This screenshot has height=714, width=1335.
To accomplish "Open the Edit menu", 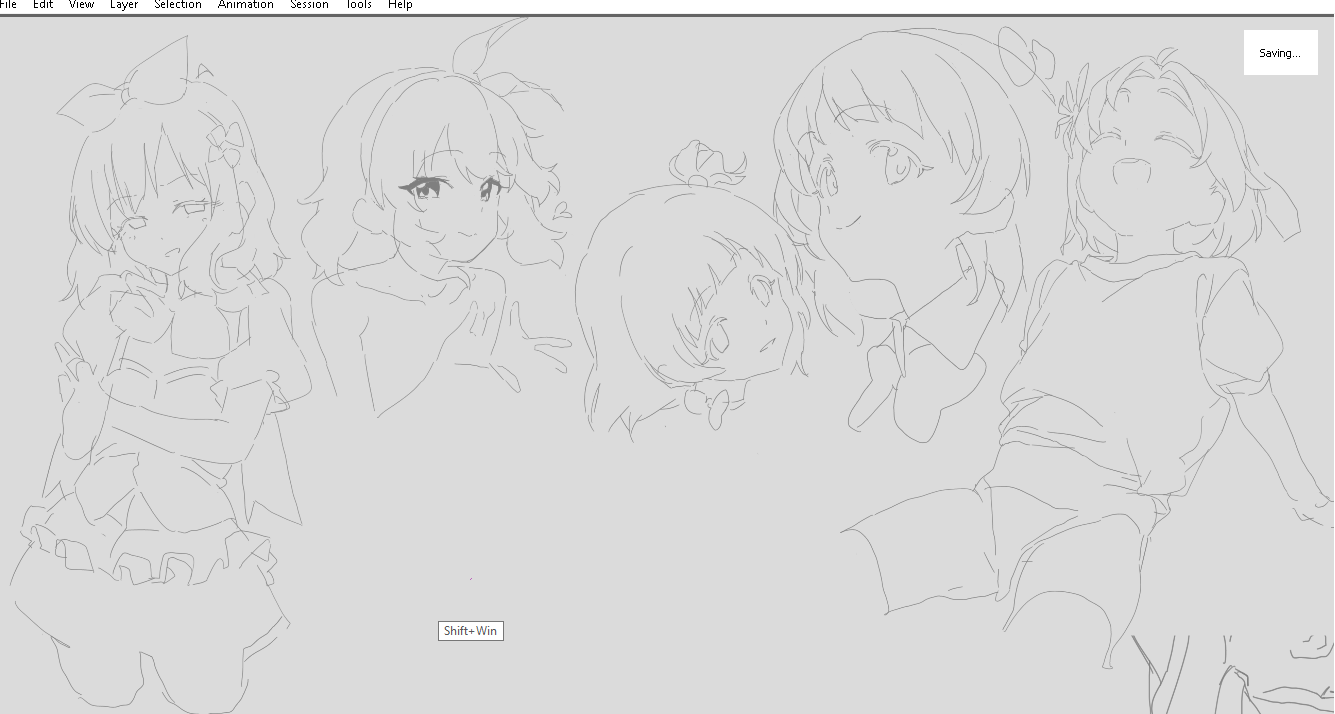I will 43,5.
